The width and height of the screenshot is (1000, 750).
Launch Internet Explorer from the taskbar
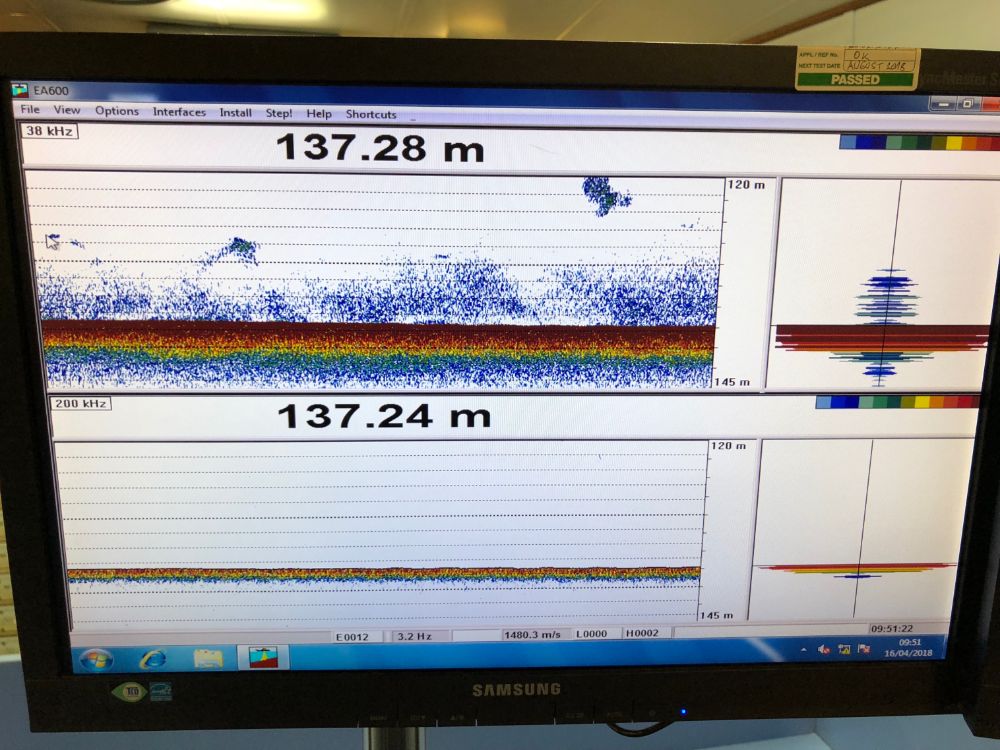(x=153, y=658)
